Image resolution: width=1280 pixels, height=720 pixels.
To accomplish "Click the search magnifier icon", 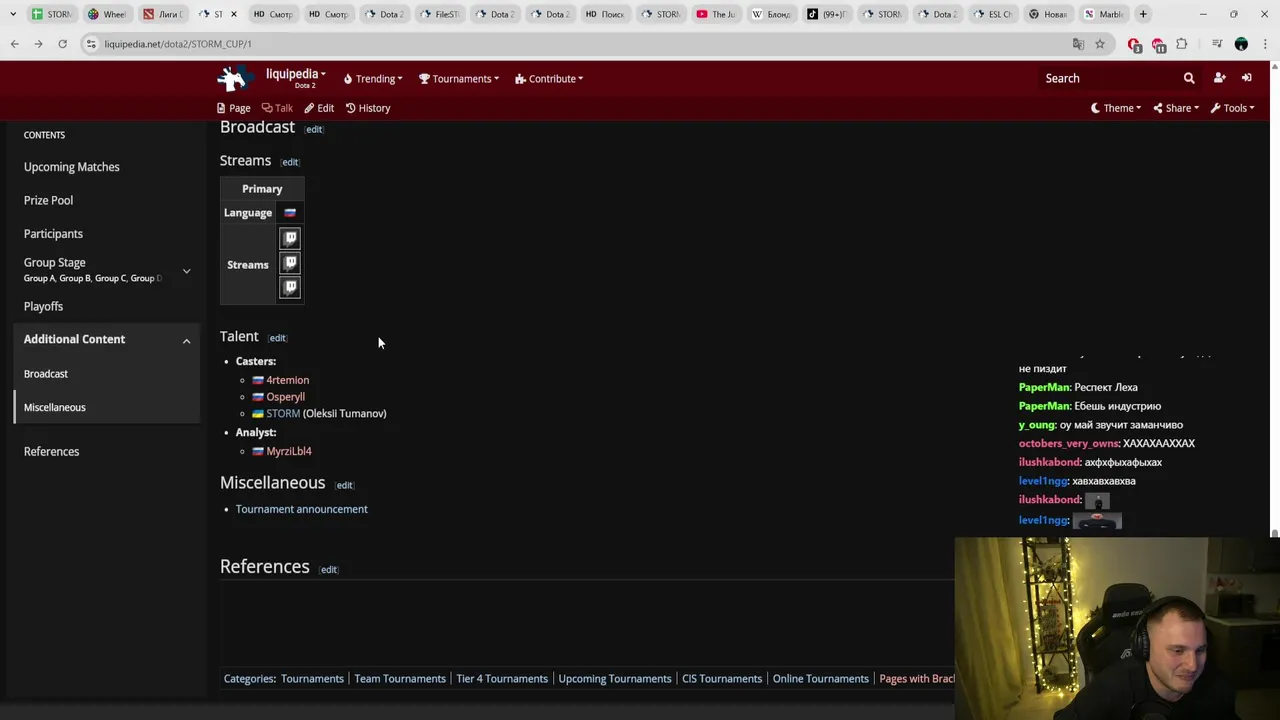I will (x=1189, y=78).
